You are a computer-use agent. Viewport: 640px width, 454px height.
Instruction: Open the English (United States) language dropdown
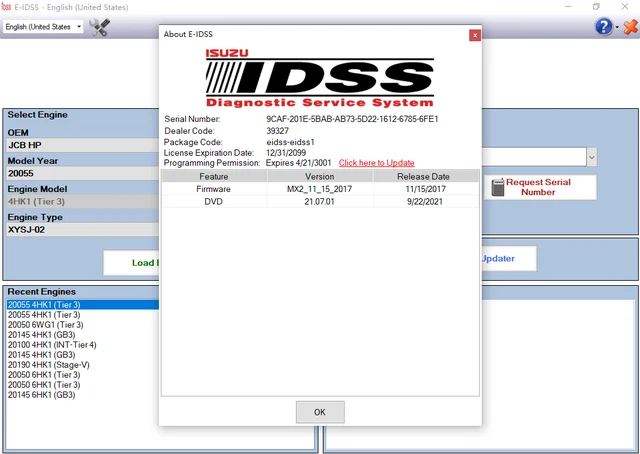pyautogui.click(x=43, y=27)
